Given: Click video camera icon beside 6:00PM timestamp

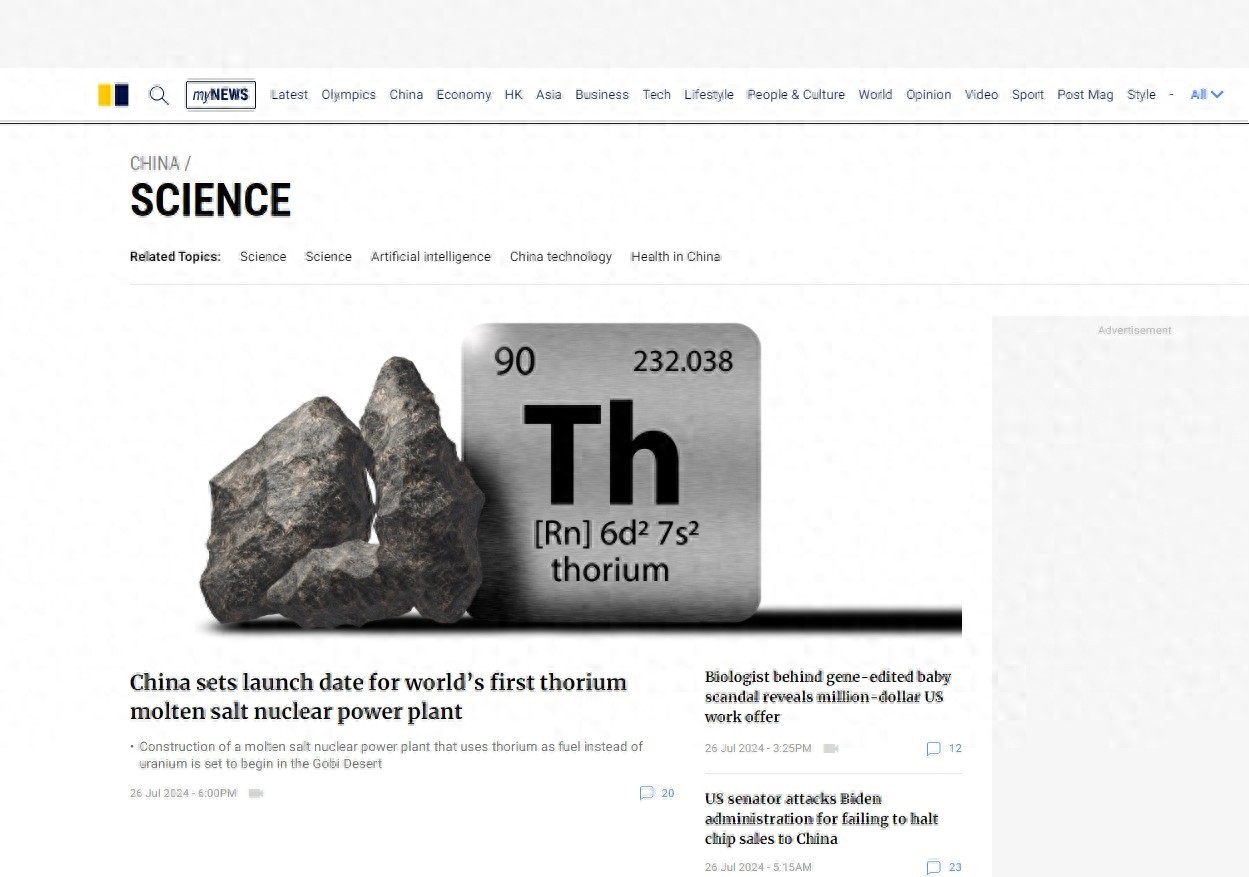Looking at the screenshot, I should pyautogui.click(x=256, y=793).
